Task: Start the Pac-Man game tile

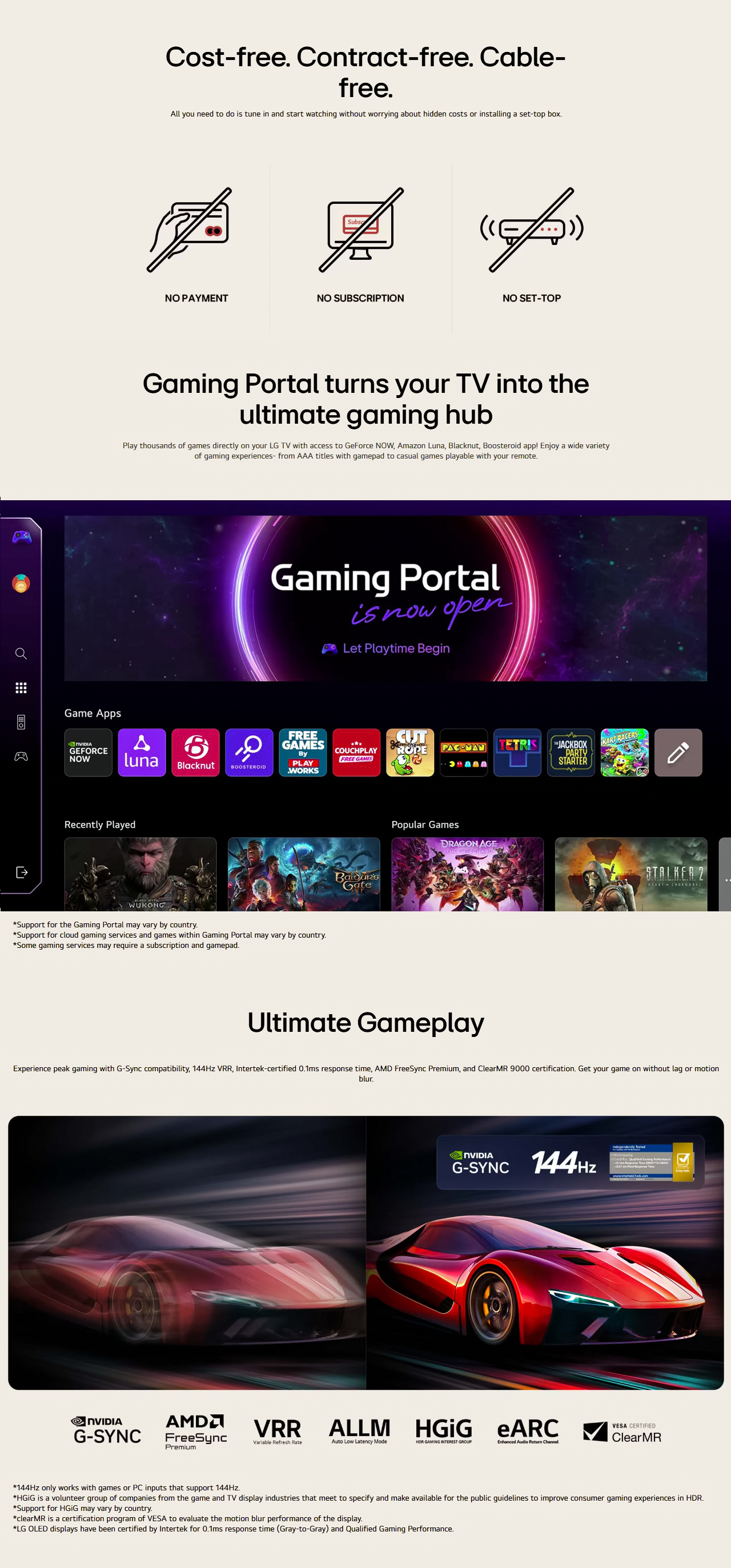Action: pos(464,753)
